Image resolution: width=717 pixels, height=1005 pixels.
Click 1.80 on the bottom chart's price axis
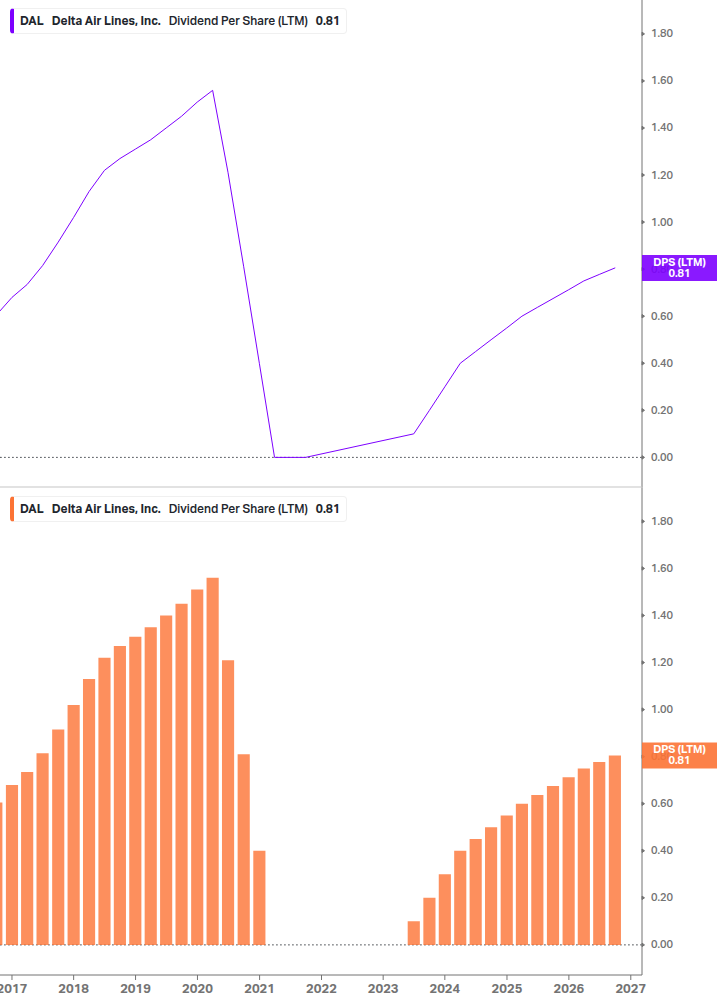click(662, 521)
